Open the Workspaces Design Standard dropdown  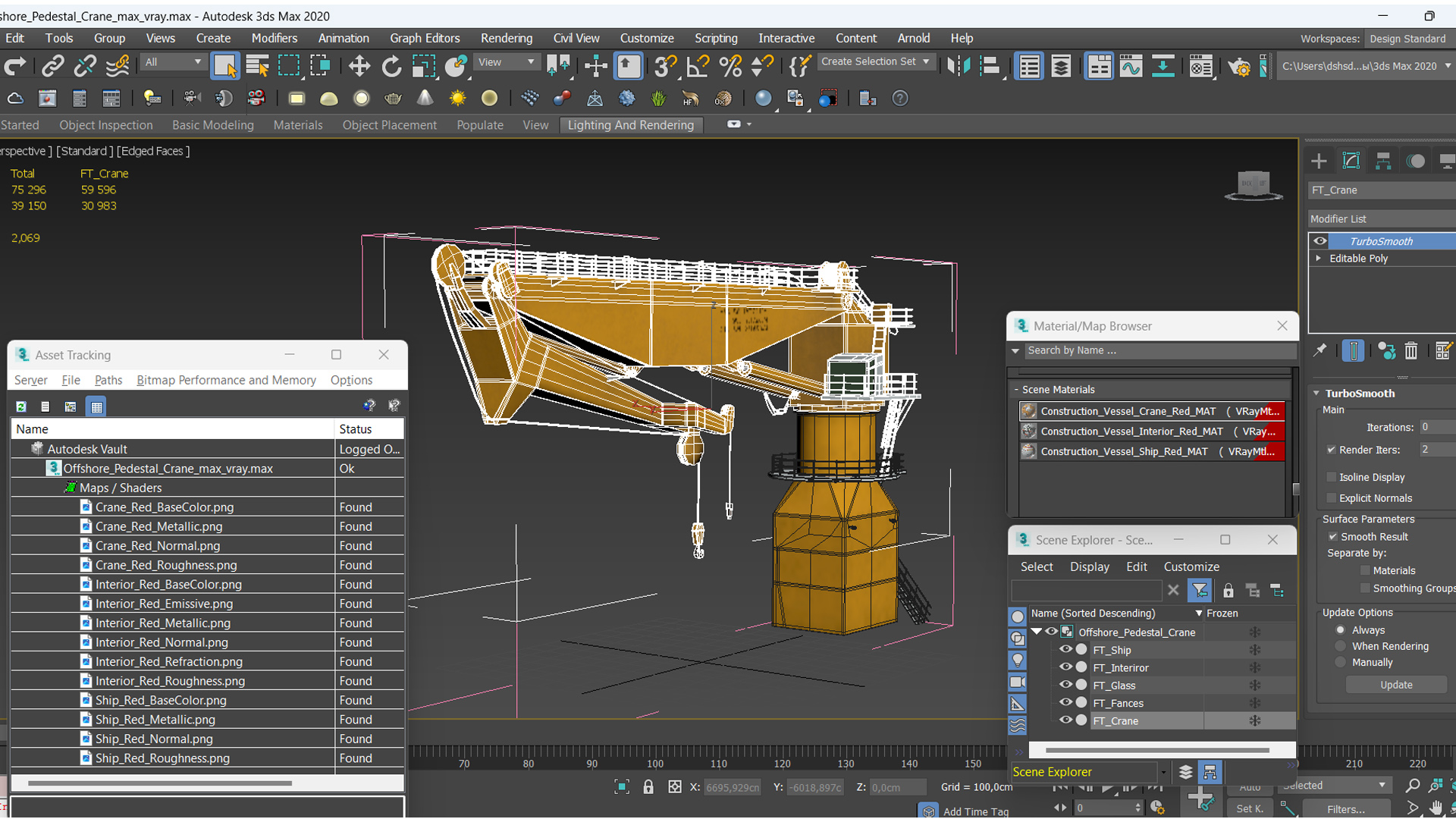tap(1409, 39)
